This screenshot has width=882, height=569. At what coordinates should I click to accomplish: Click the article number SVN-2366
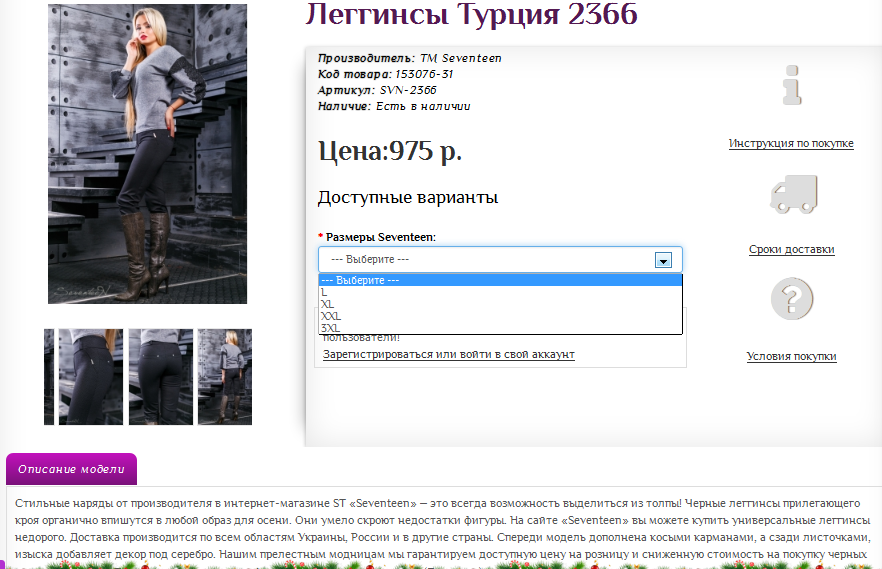[408, 90]
